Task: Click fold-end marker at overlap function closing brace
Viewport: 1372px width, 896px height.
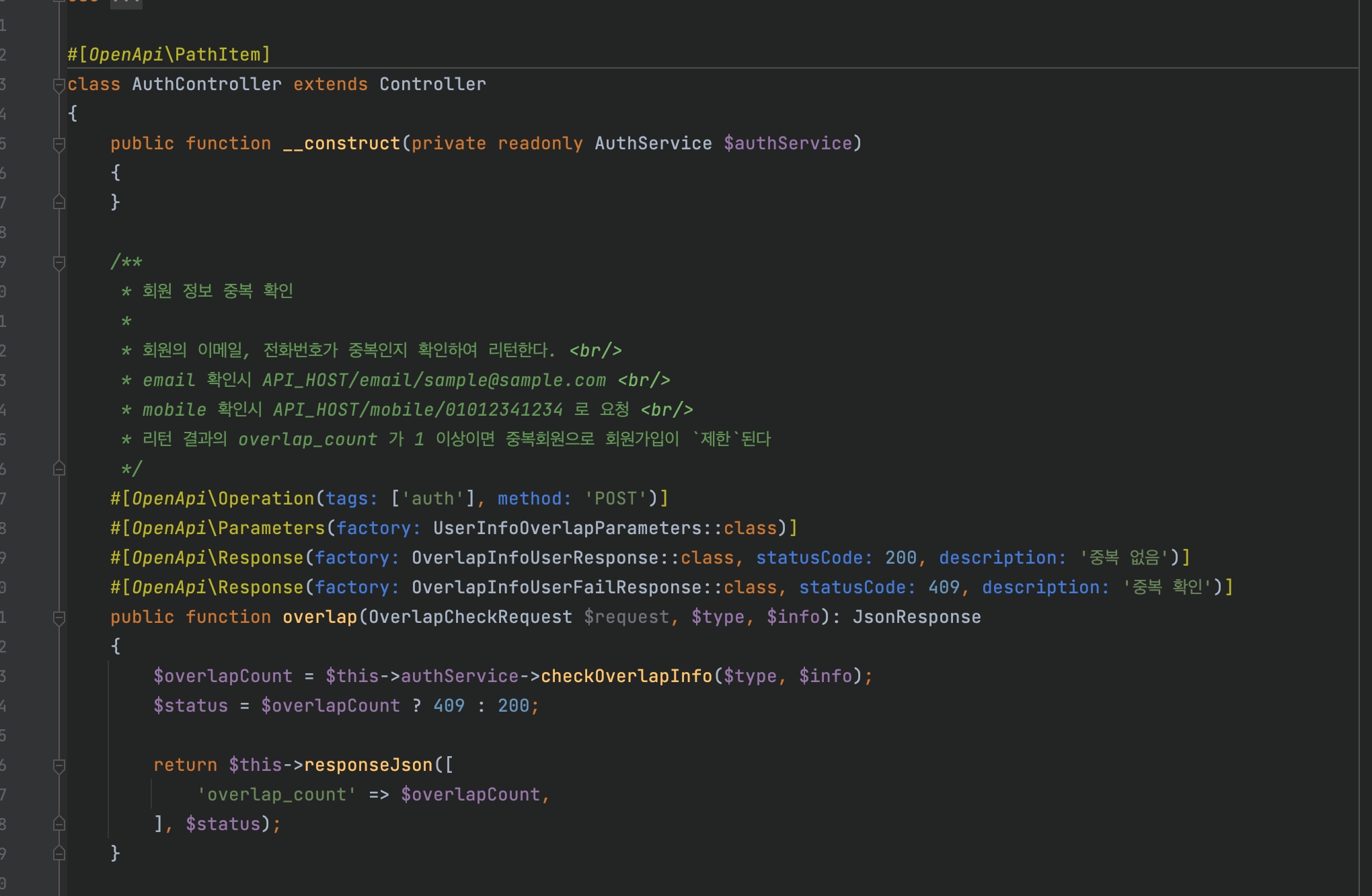Action: pyautogui.click(x=59, y=854)
